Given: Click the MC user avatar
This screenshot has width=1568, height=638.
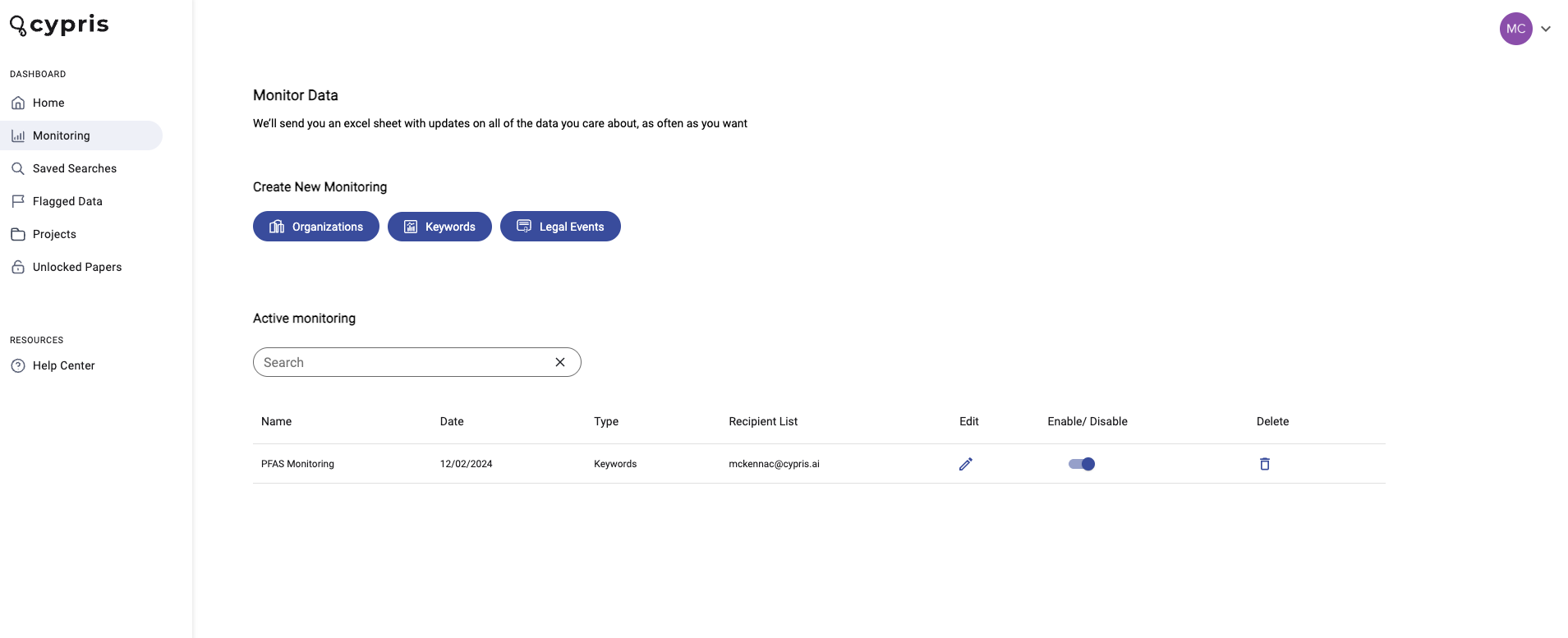Looking at the screenshot, I should pyautogui.click(x=1516, y=29).
